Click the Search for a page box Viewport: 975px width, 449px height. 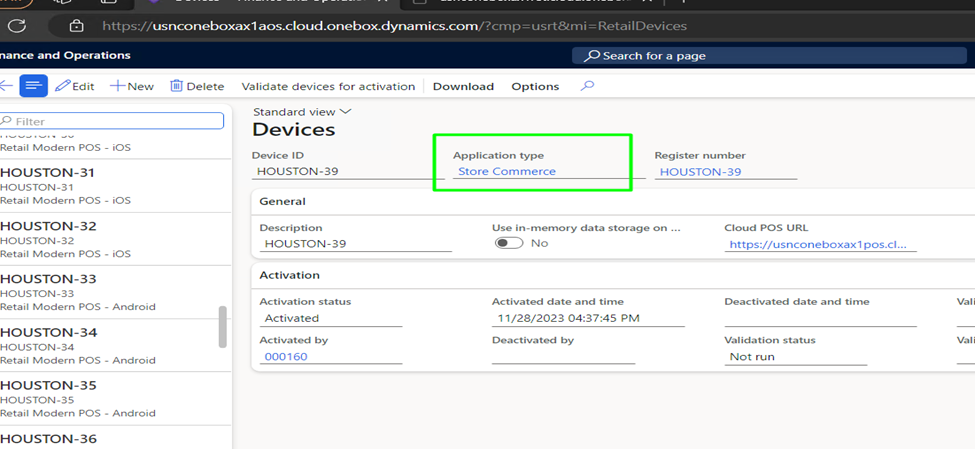pyautogui.click(x=770, y=56)
